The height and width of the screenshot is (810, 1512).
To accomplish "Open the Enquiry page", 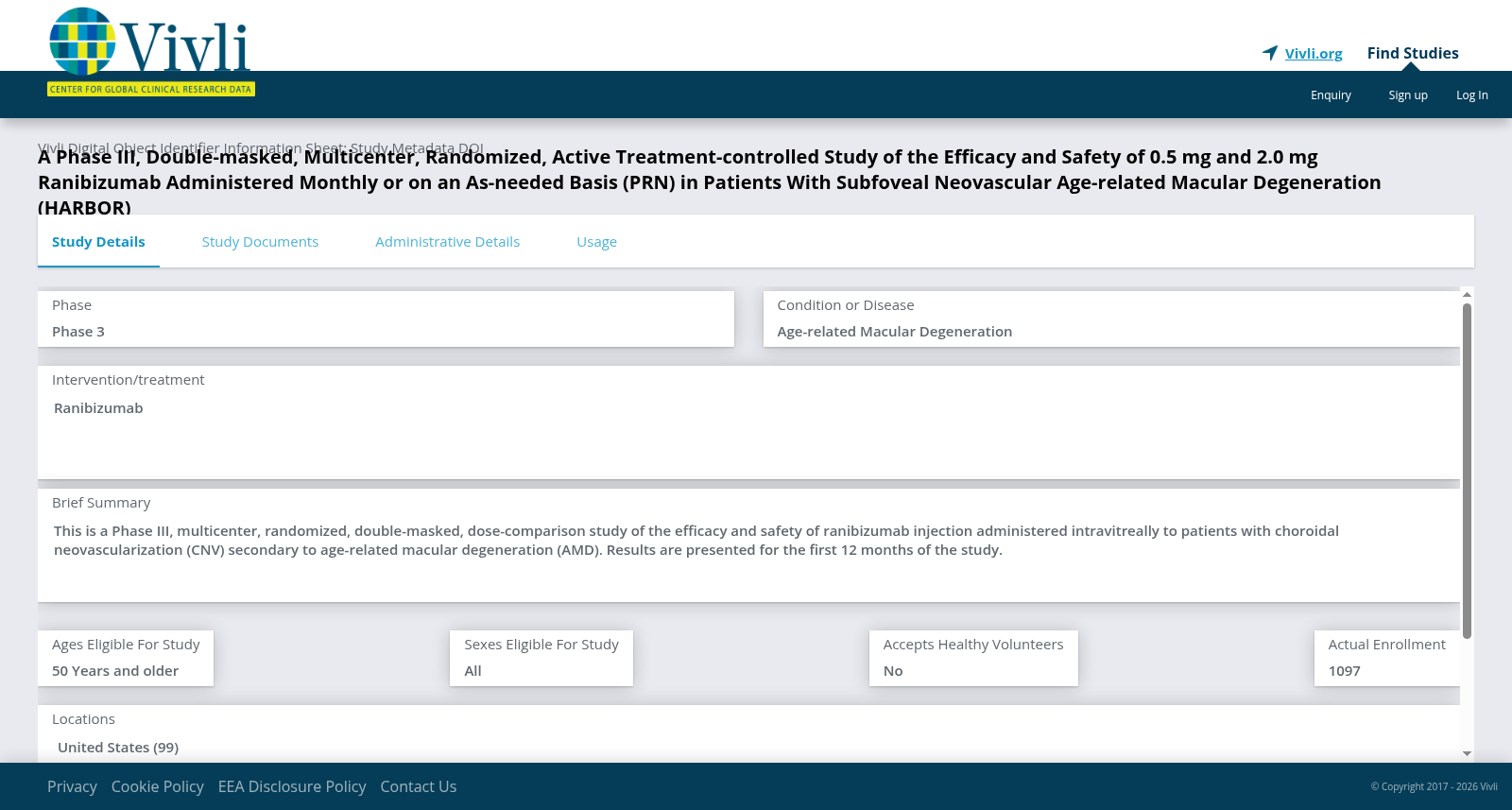I will click(1331, 95).
